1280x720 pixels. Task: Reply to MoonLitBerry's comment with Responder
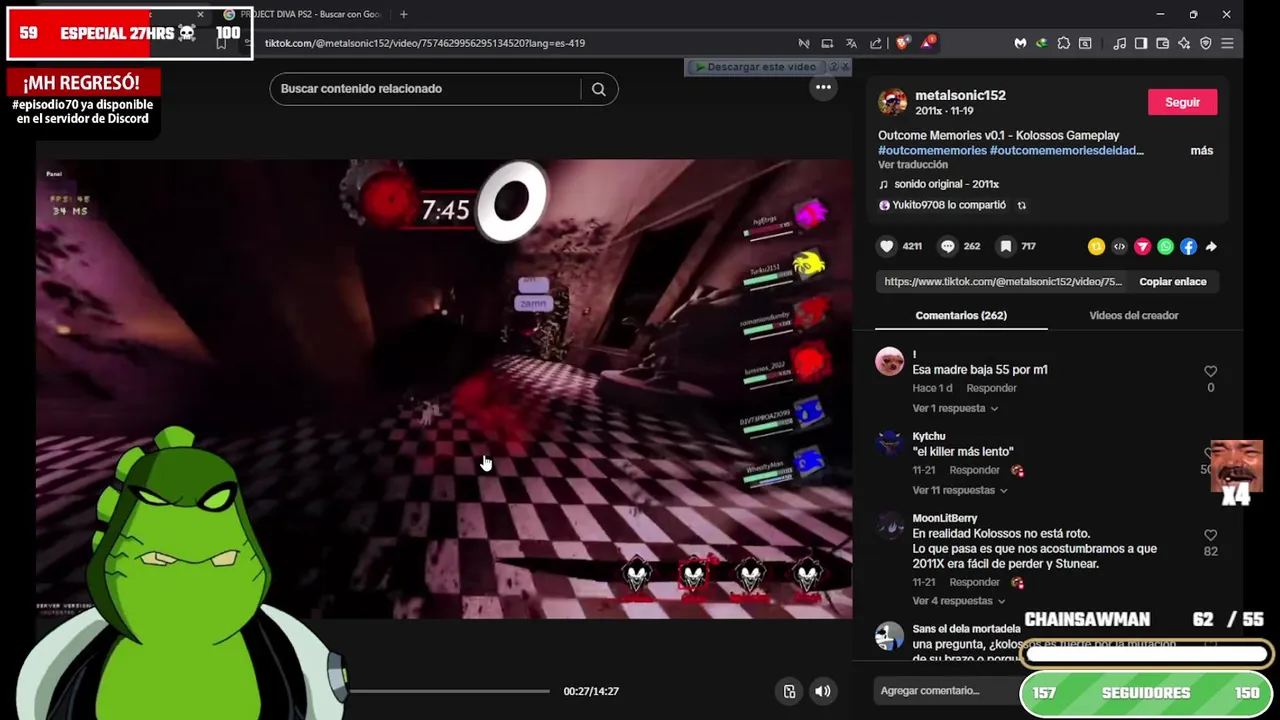coord(974,582)
